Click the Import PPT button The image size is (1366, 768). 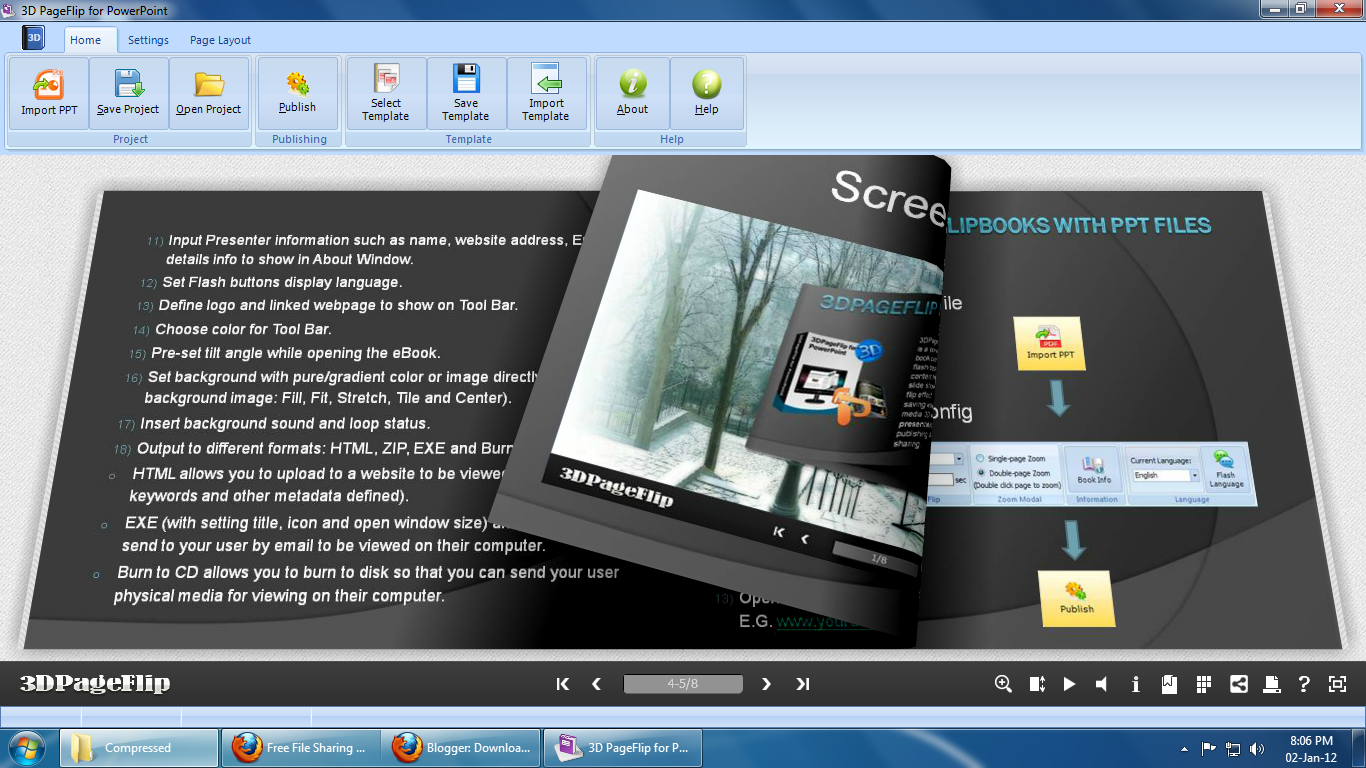(49, 93)
